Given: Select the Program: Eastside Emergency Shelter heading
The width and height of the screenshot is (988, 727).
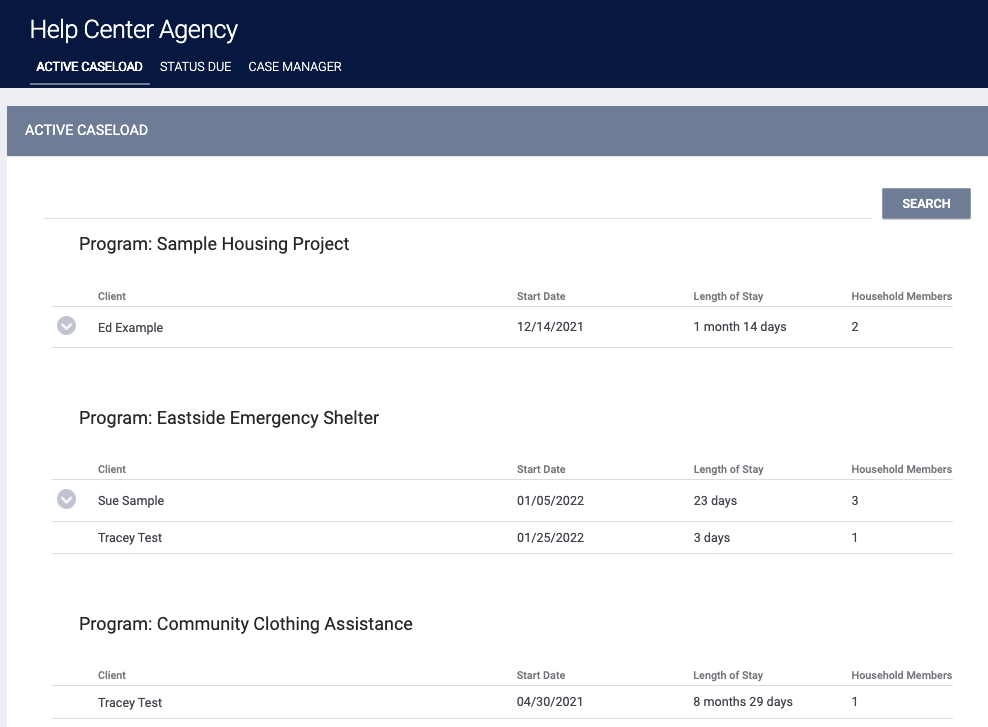Looking at the screenshot, I should coord(229,418).
